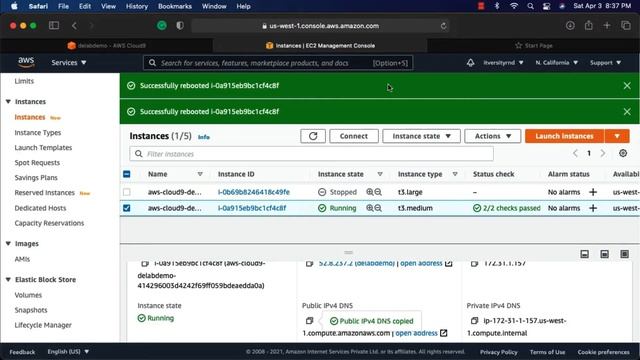Open instance i-0b69b8246418c49fe link

(253, 192)
